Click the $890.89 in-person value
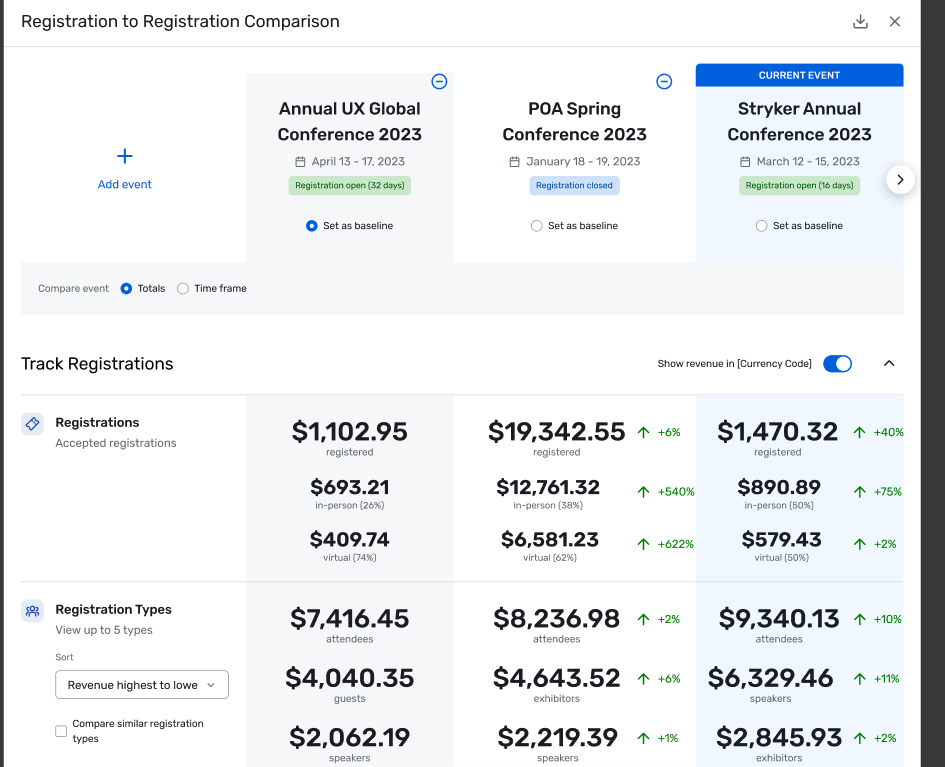 [x=779, y=487]
